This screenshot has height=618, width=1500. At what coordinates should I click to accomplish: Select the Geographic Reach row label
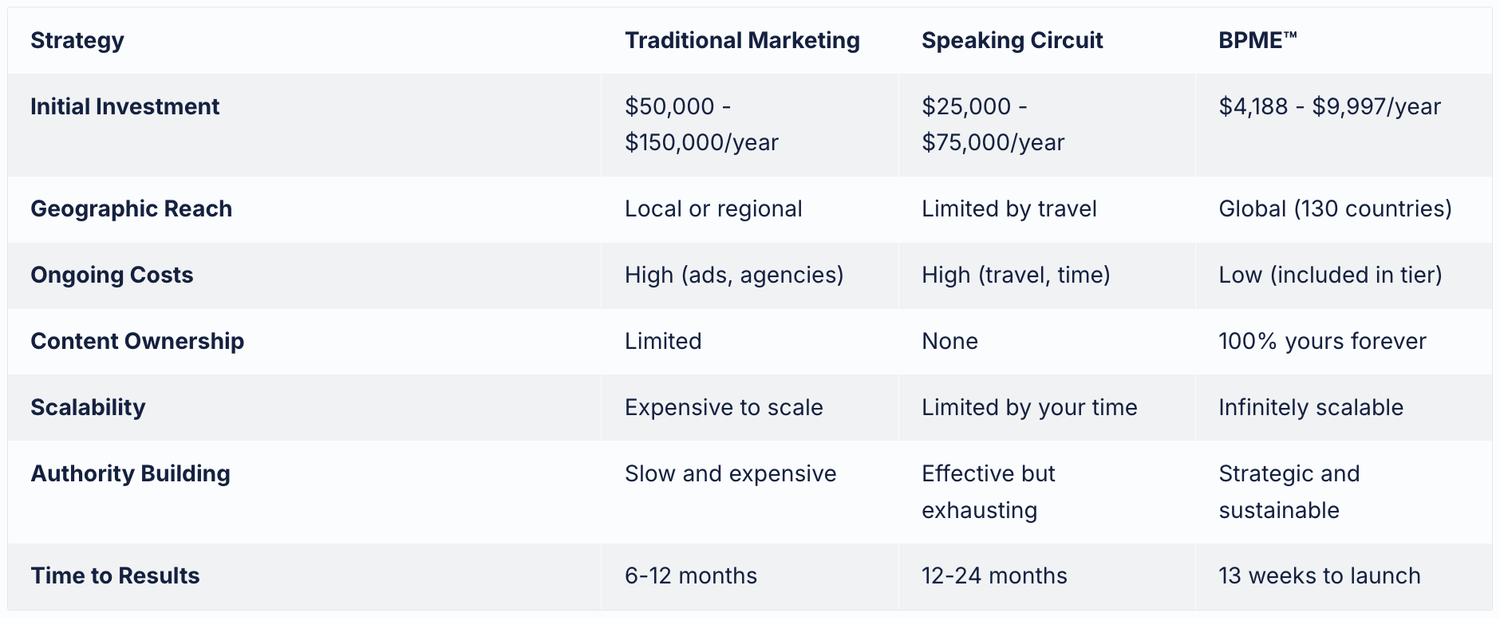131,209
